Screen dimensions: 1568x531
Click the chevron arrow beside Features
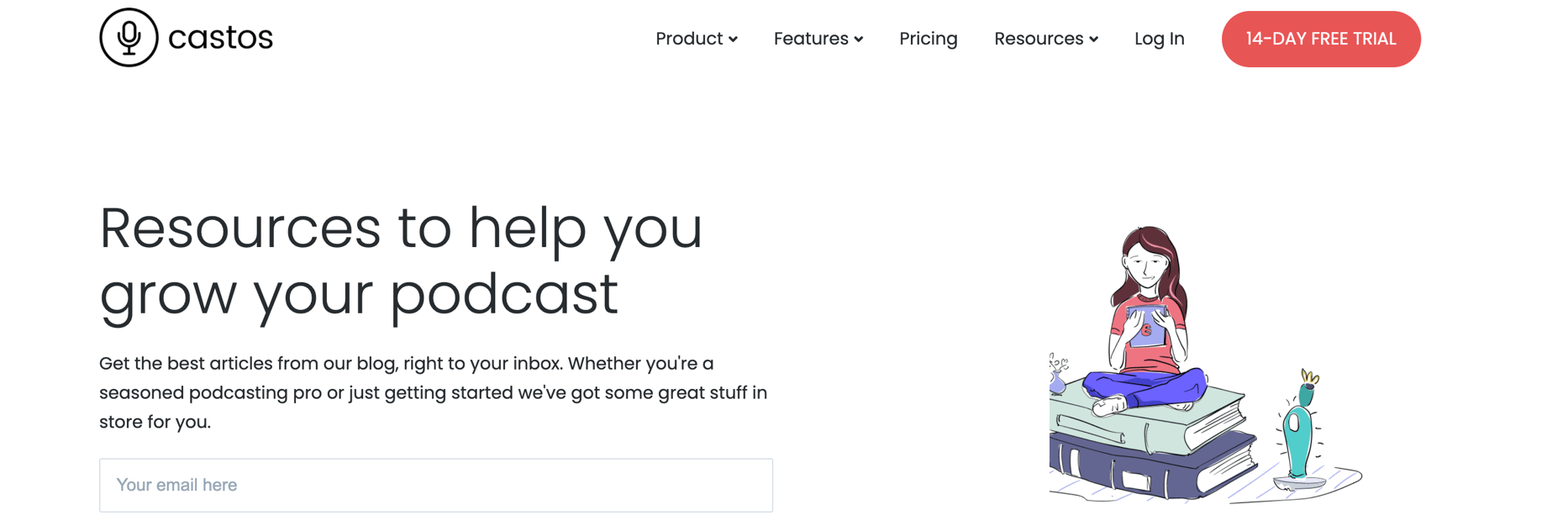tap(859, 39)
